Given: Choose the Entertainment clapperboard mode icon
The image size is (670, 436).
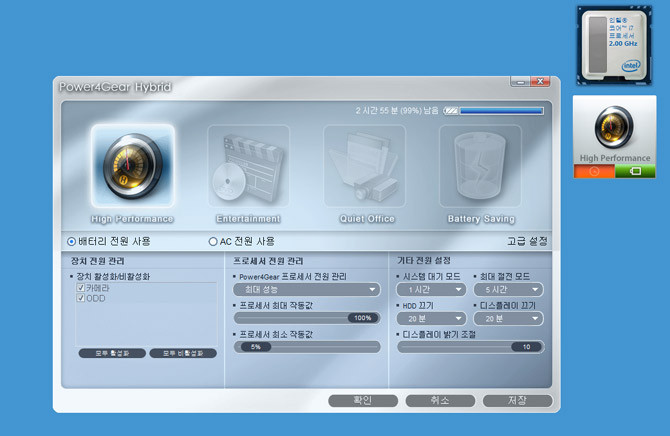Looking at the screenshot, I should (248, 166).
